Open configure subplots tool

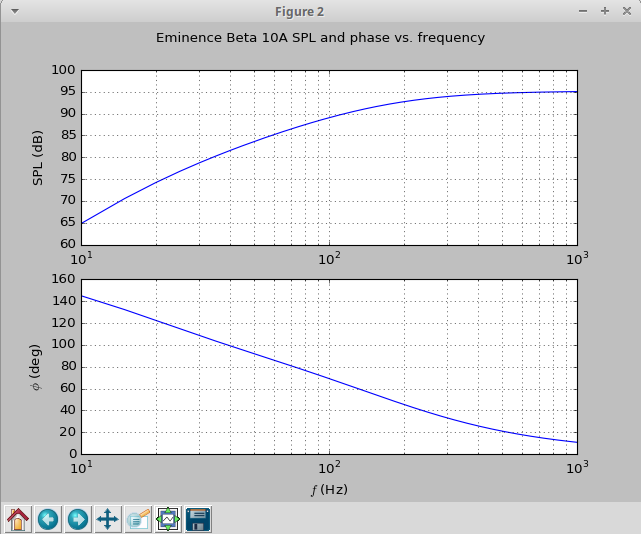(168, 519)
